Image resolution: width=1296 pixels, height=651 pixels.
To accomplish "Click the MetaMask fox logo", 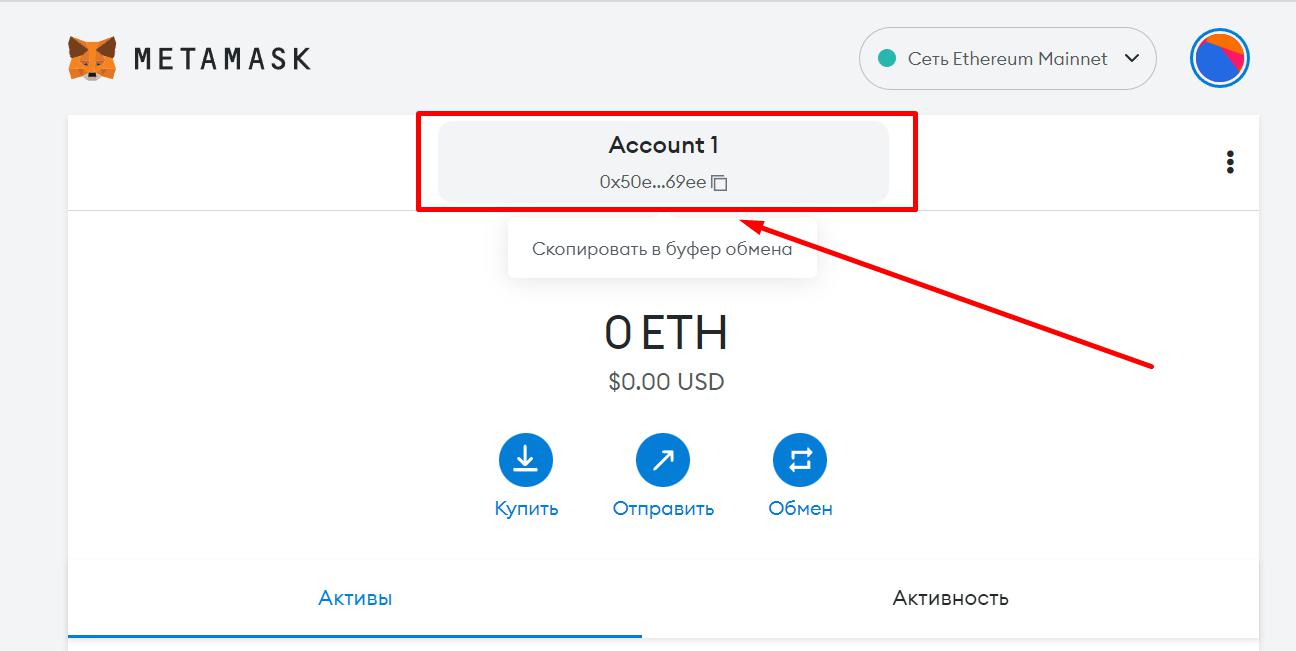I will click(x=92, y=59).
